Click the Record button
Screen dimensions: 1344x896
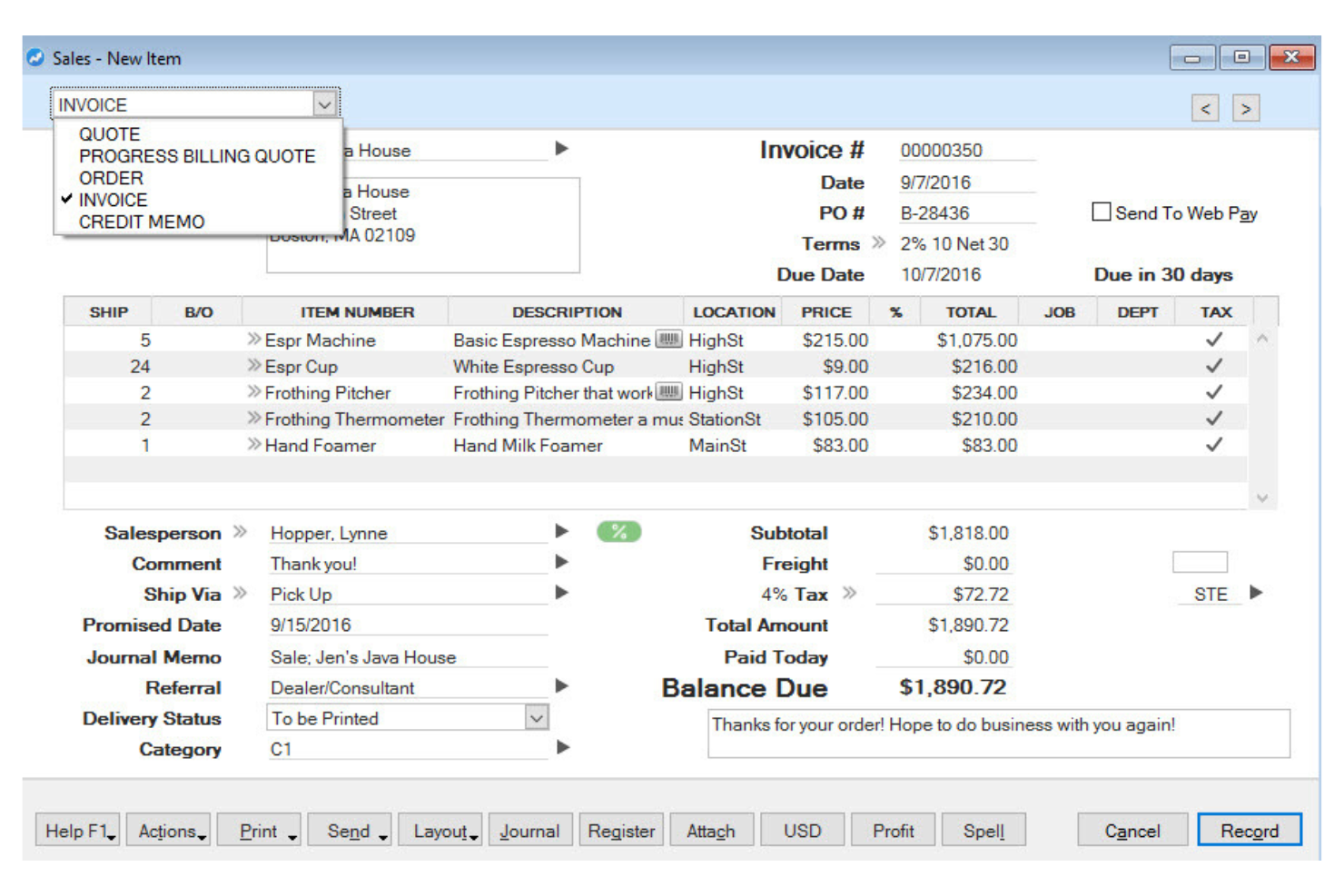point(1250,829)
